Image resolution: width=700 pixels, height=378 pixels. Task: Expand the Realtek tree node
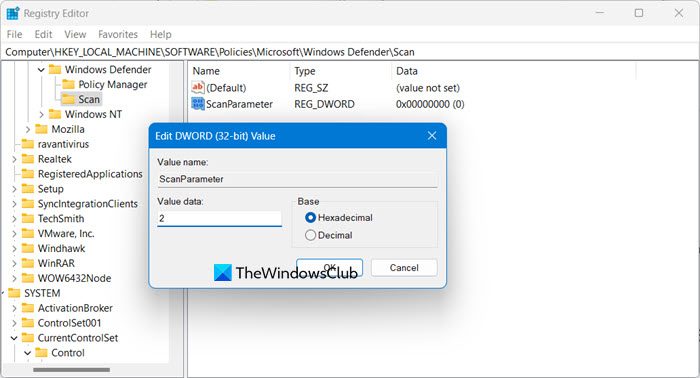click(14, 159)
